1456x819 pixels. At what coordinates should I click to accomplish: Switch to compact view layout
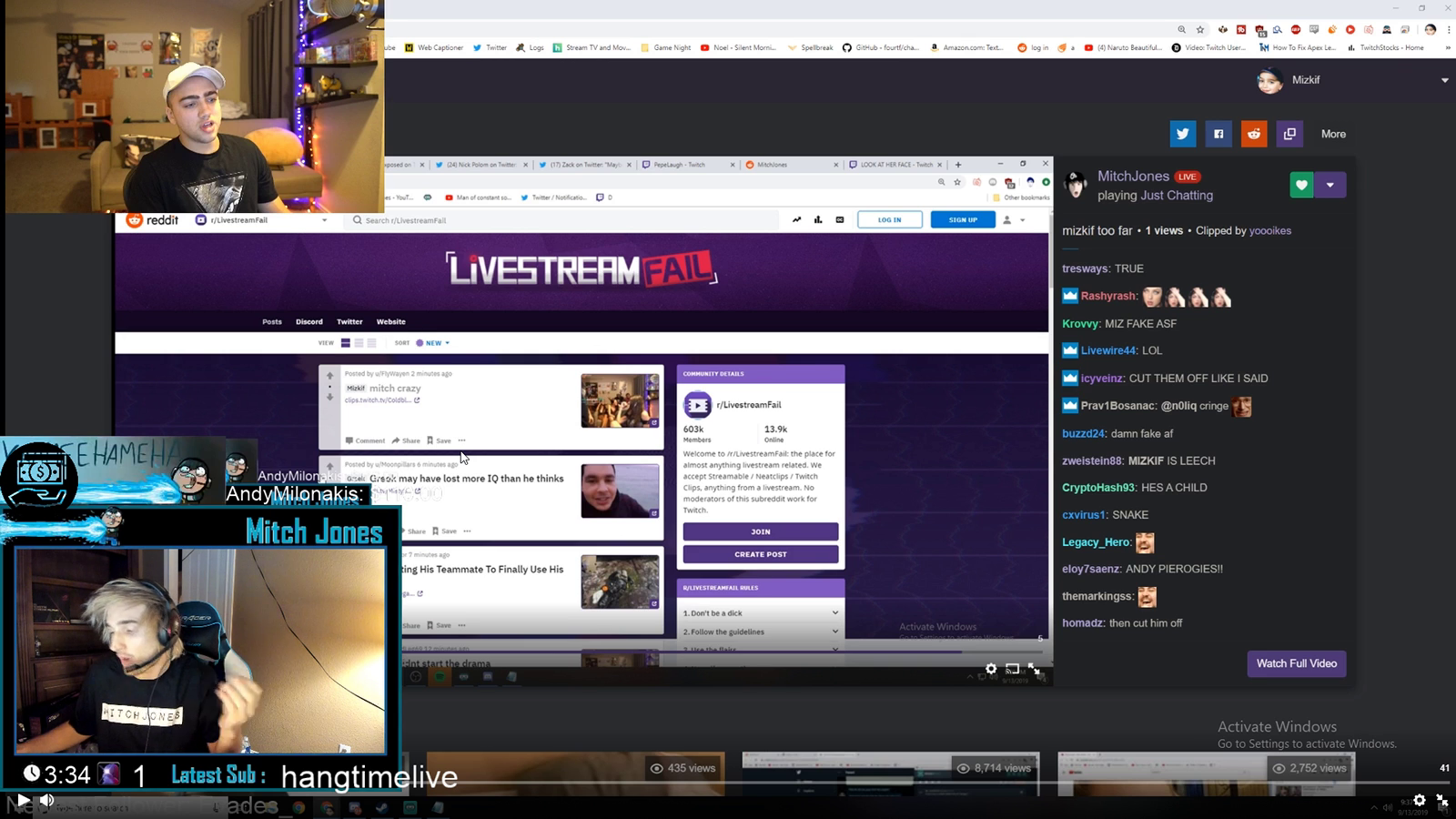[x=371, y=343]
